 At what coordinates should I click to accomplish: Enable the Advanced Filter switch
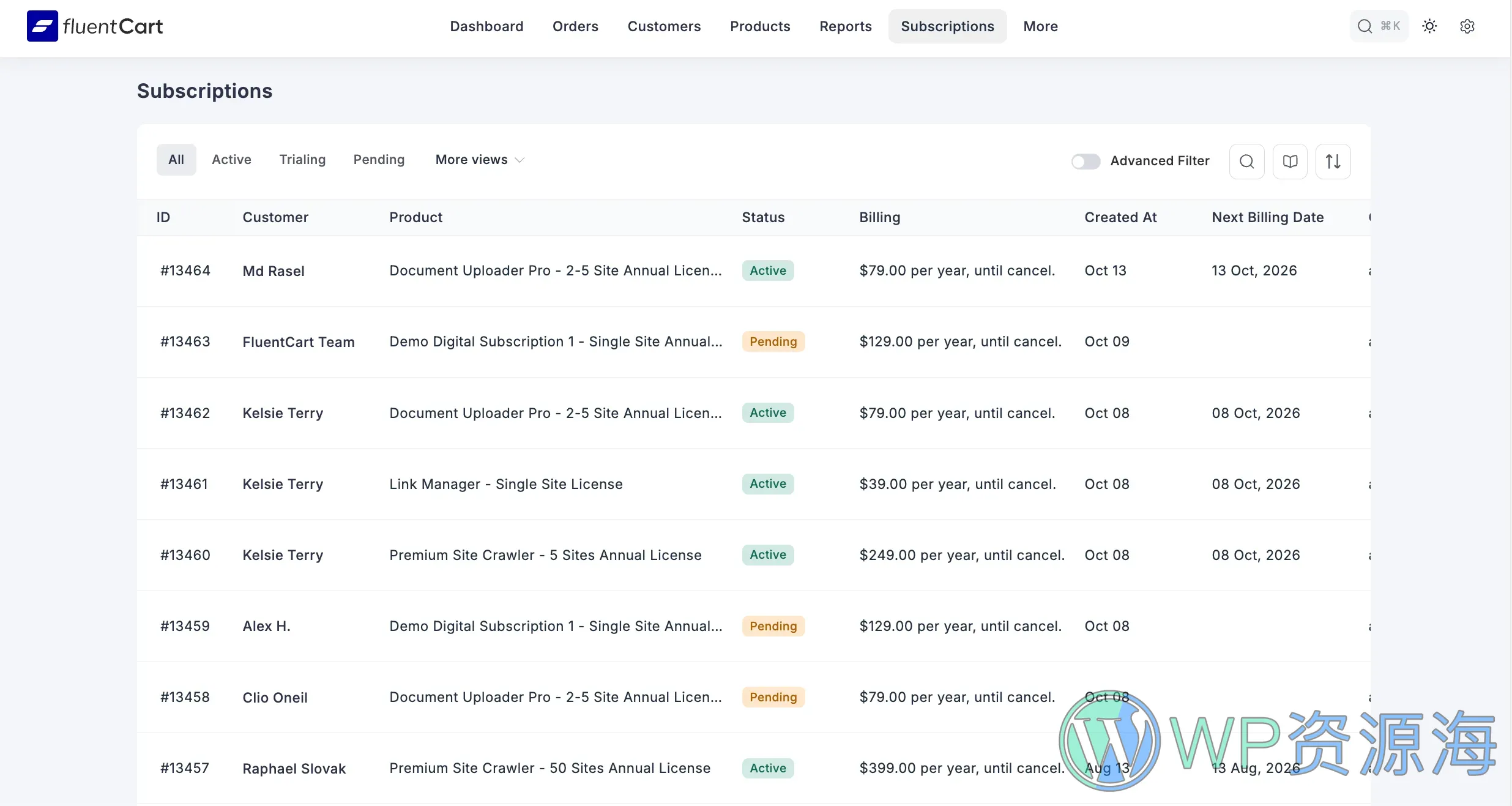1085,161
